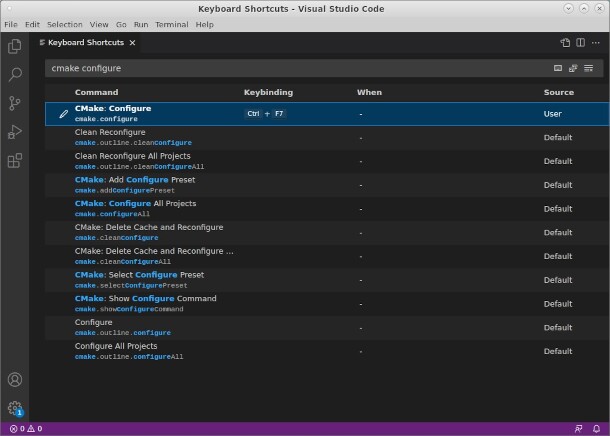
Task: Select the 'Clean Reconfigure' command row
Action: click(327, 138)
